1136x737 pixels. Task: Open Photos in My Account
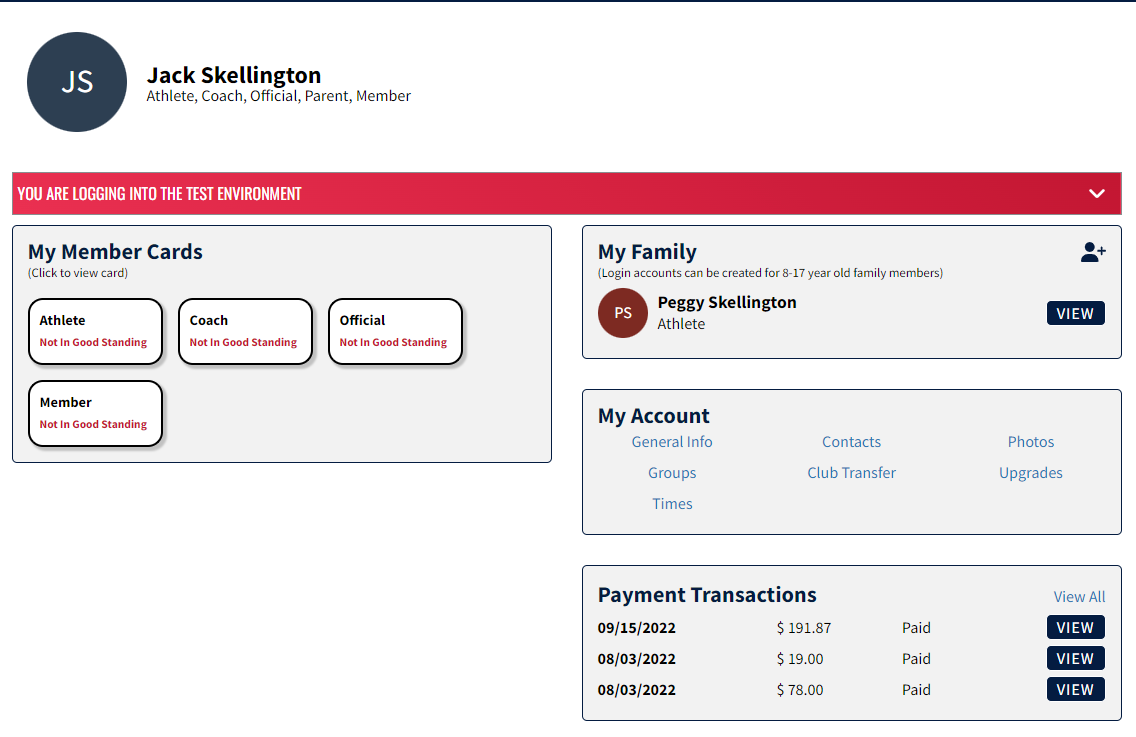point(1030,442)
